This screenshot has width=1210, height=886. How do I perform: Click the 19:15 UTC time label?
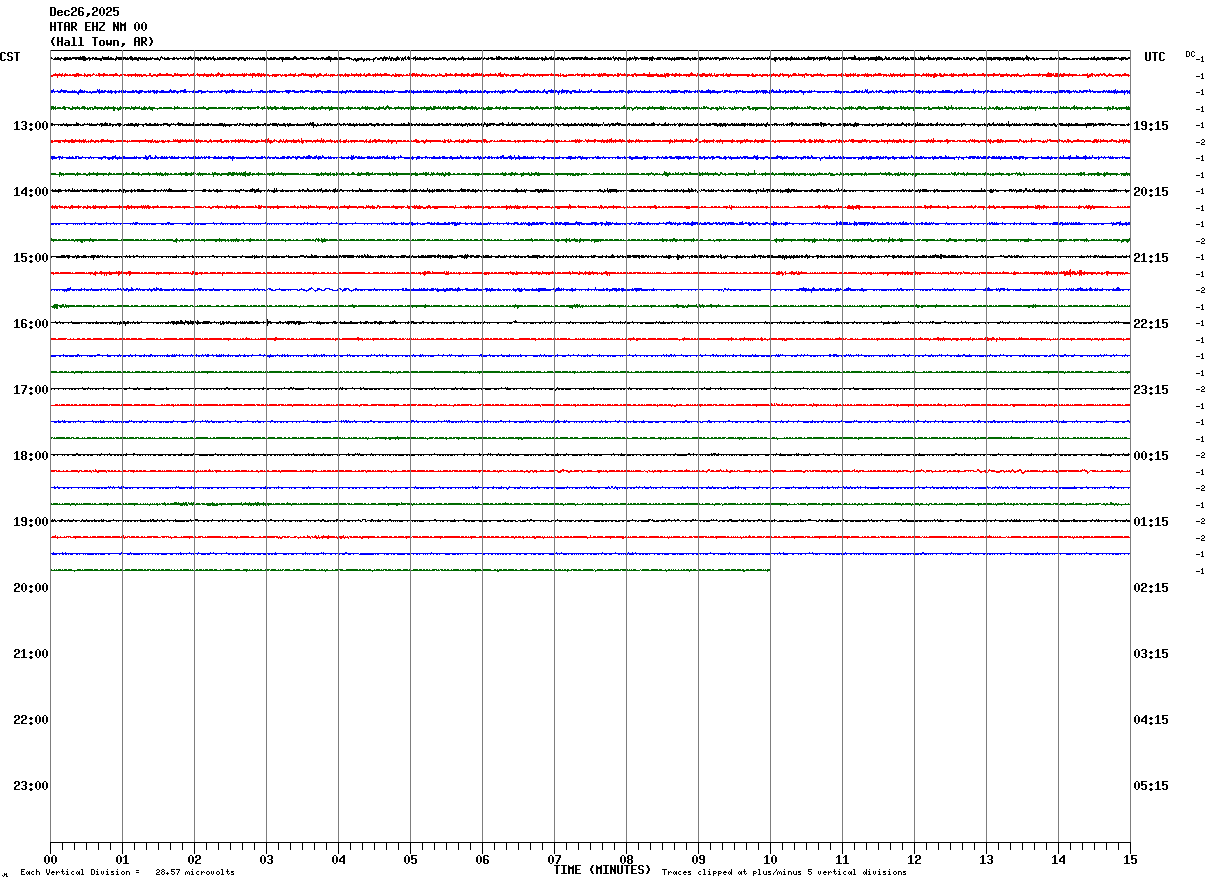coord(1150,126)
